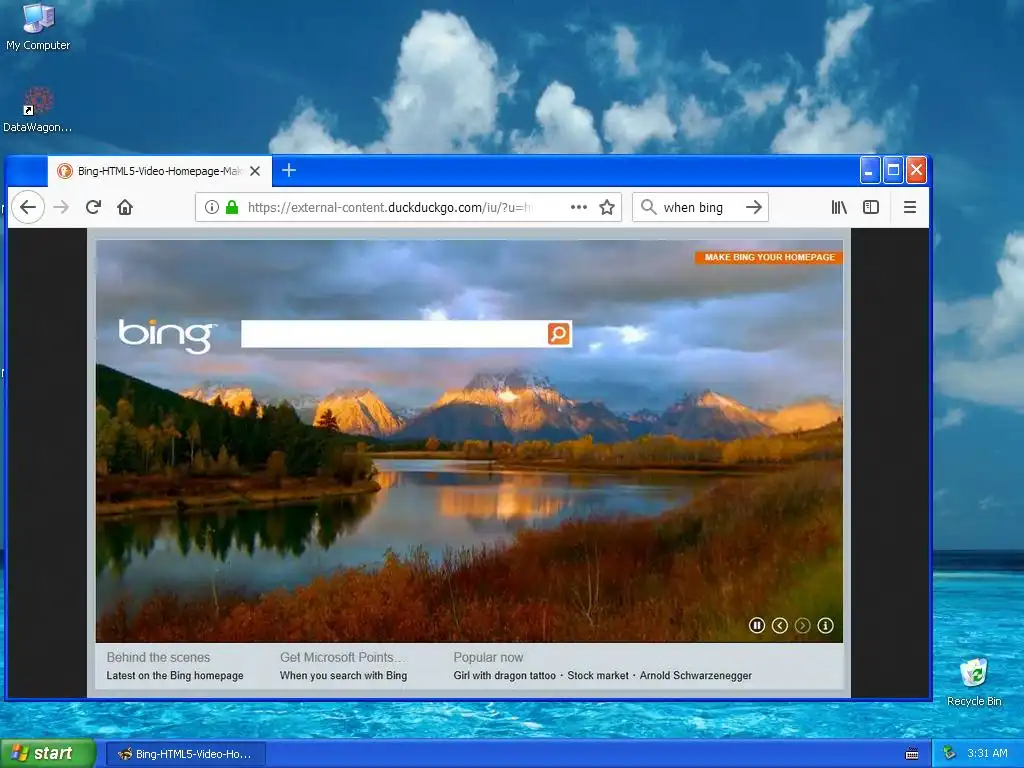Bookmark this page with the star
This screenshot has width=1024, height=768.
pos(607,208)
